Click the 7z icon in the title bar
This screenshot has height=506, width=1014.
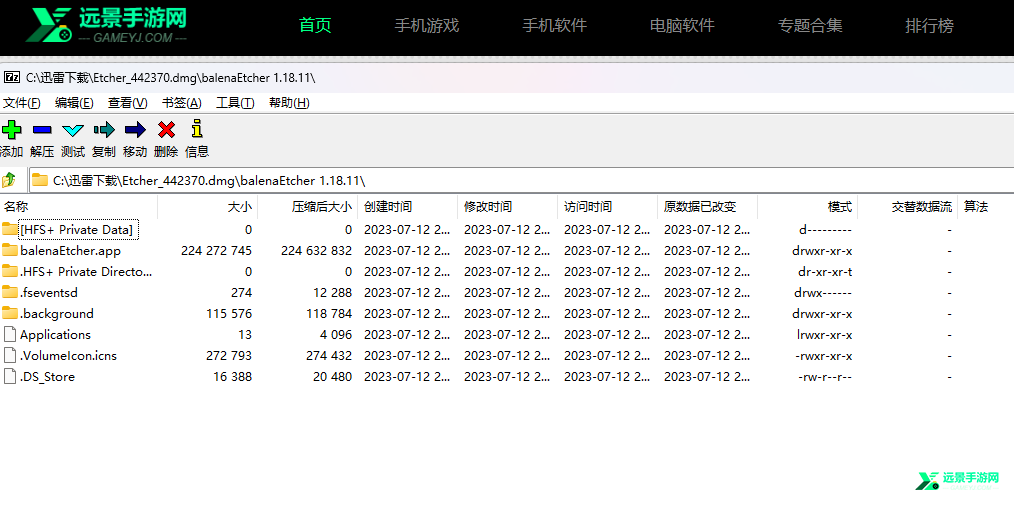[x=12, y=78]
